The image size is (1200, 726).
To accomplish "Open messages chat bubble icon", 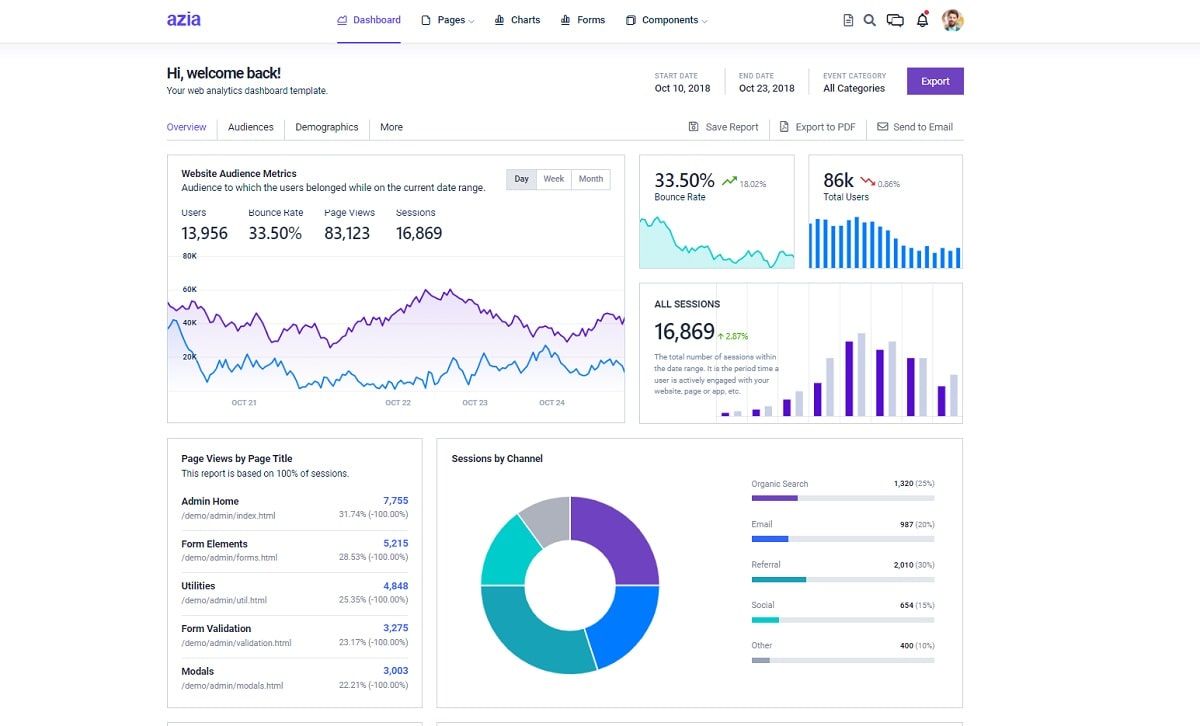I will pyautogui.click(x=895, y=20).
